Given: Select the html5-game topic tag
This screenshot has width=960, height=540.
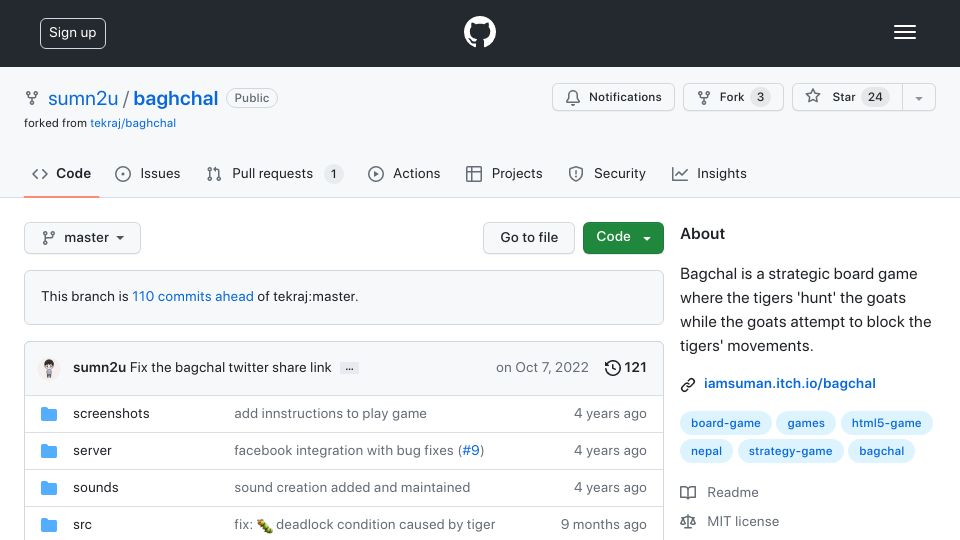Looking at the screenshot, I should point(886,423).
